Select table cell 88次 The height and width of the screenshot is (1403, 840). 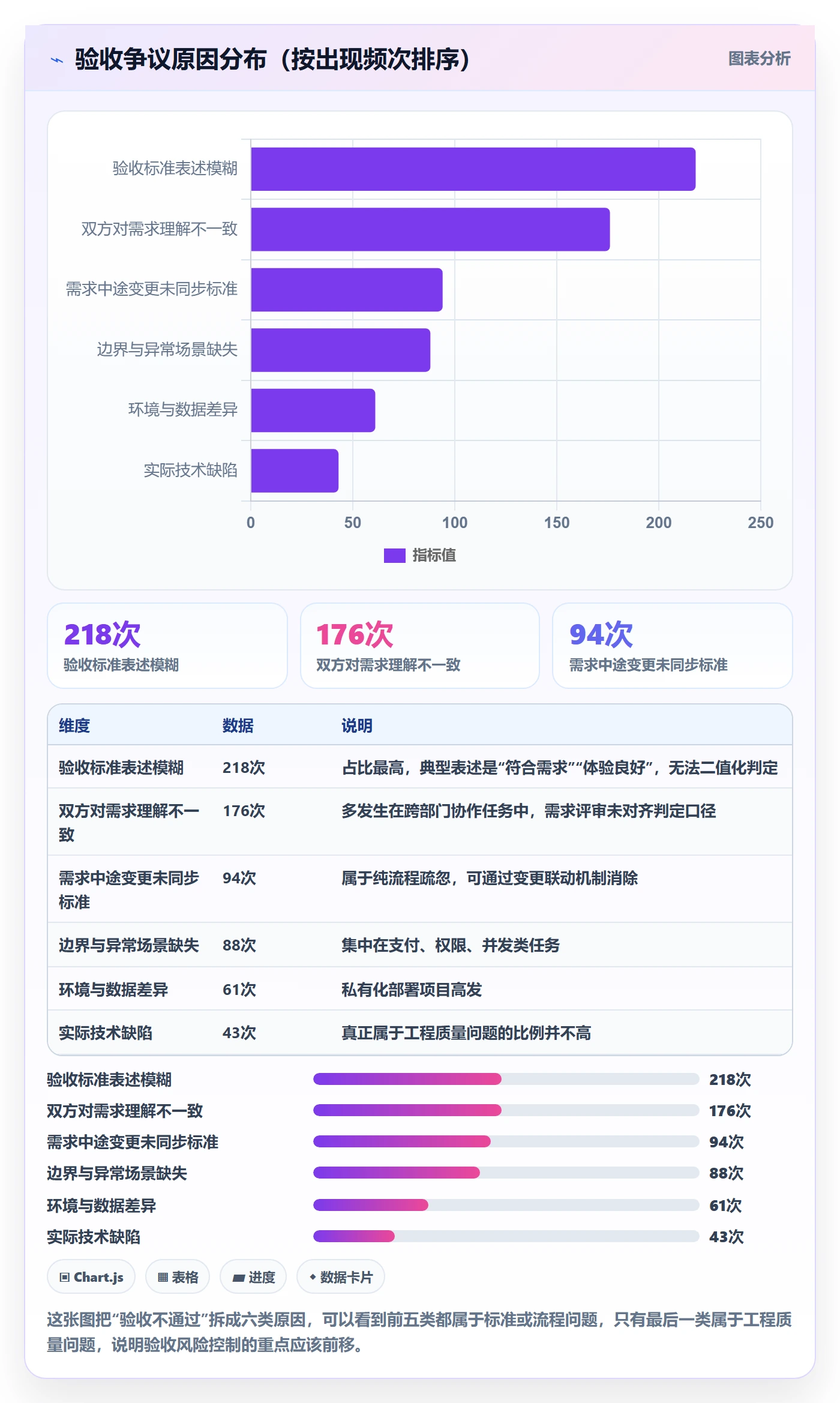tap(239, 945)
